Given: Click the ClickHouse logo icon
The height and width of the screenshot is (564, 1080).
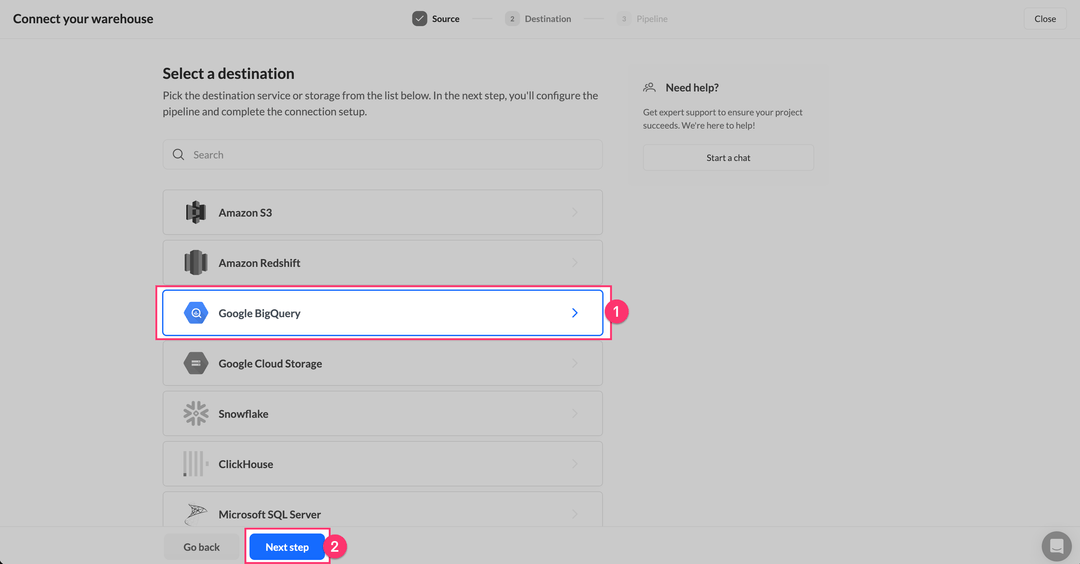Looking at the screenshot, I should click(x=195, y=464).
